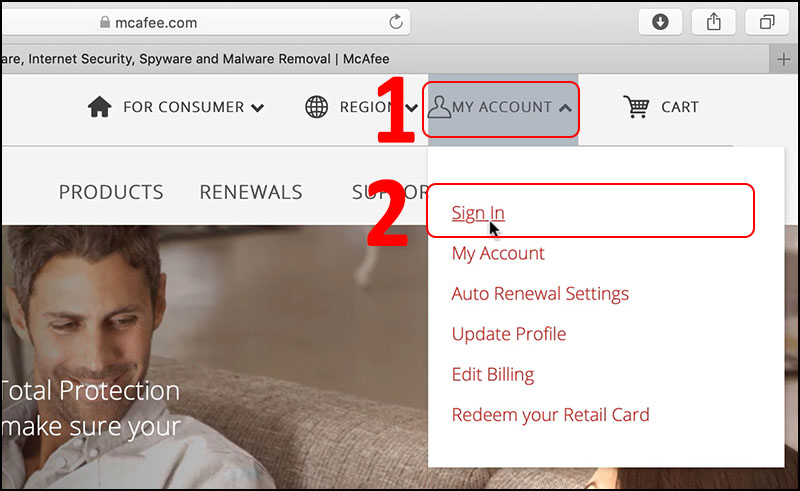
Task: Select My Account from the dropdown list
Action: (498, 253)
